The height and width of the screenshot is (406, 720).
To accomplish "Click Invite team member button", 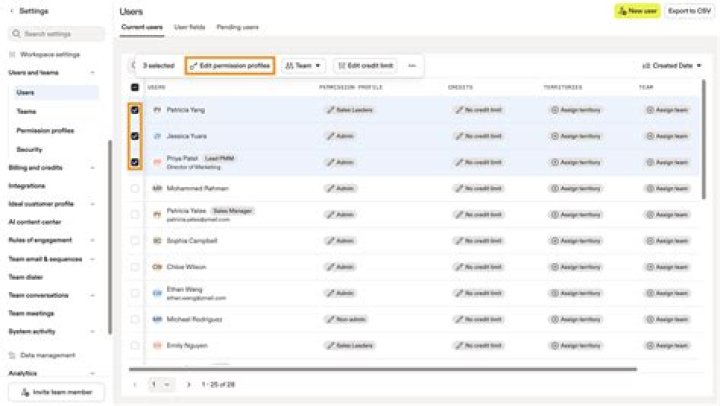I will (56, 392).
